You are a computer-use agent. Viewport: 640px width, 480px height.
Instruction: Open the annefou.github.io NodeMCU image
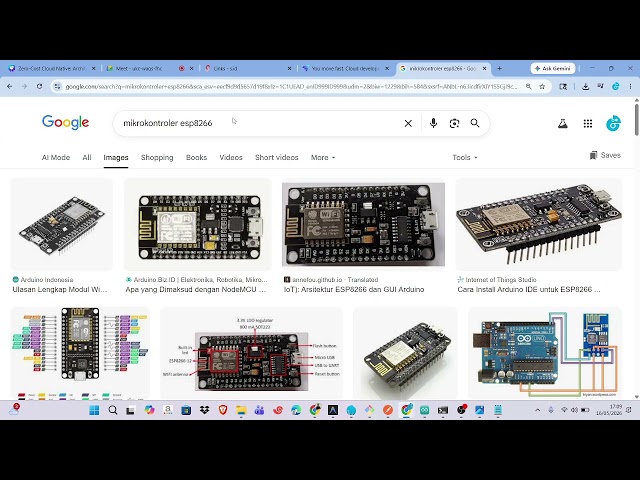click(363, 224)
